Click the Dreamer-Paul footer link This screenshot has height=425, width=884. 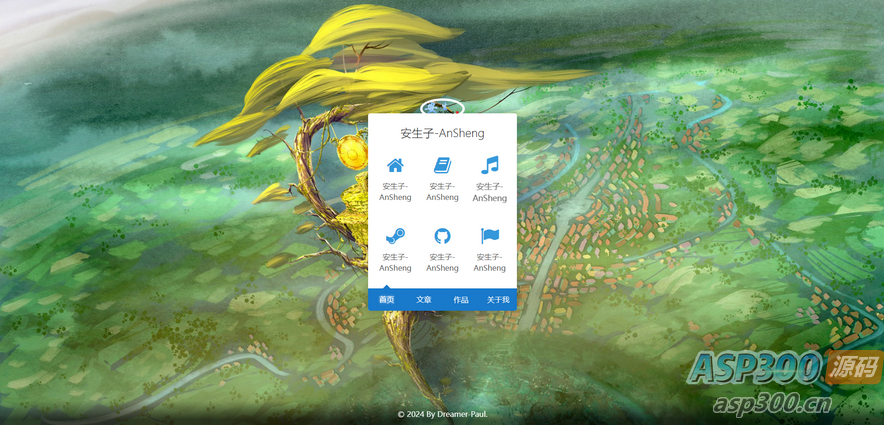(462, 414)
